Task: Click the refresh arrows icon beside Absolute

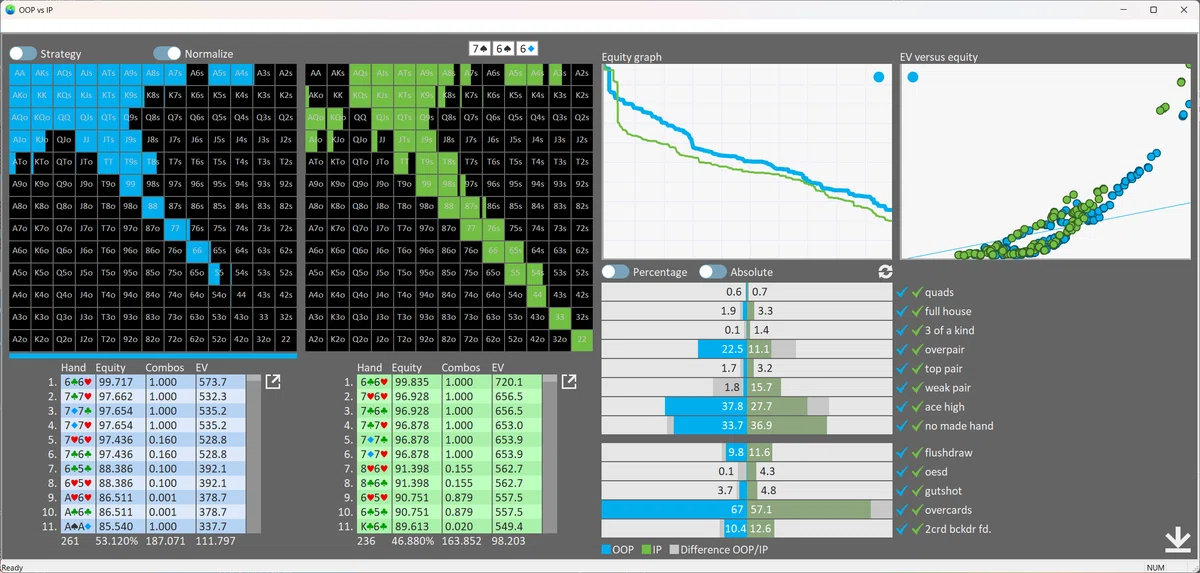Action: pos(885,272)
